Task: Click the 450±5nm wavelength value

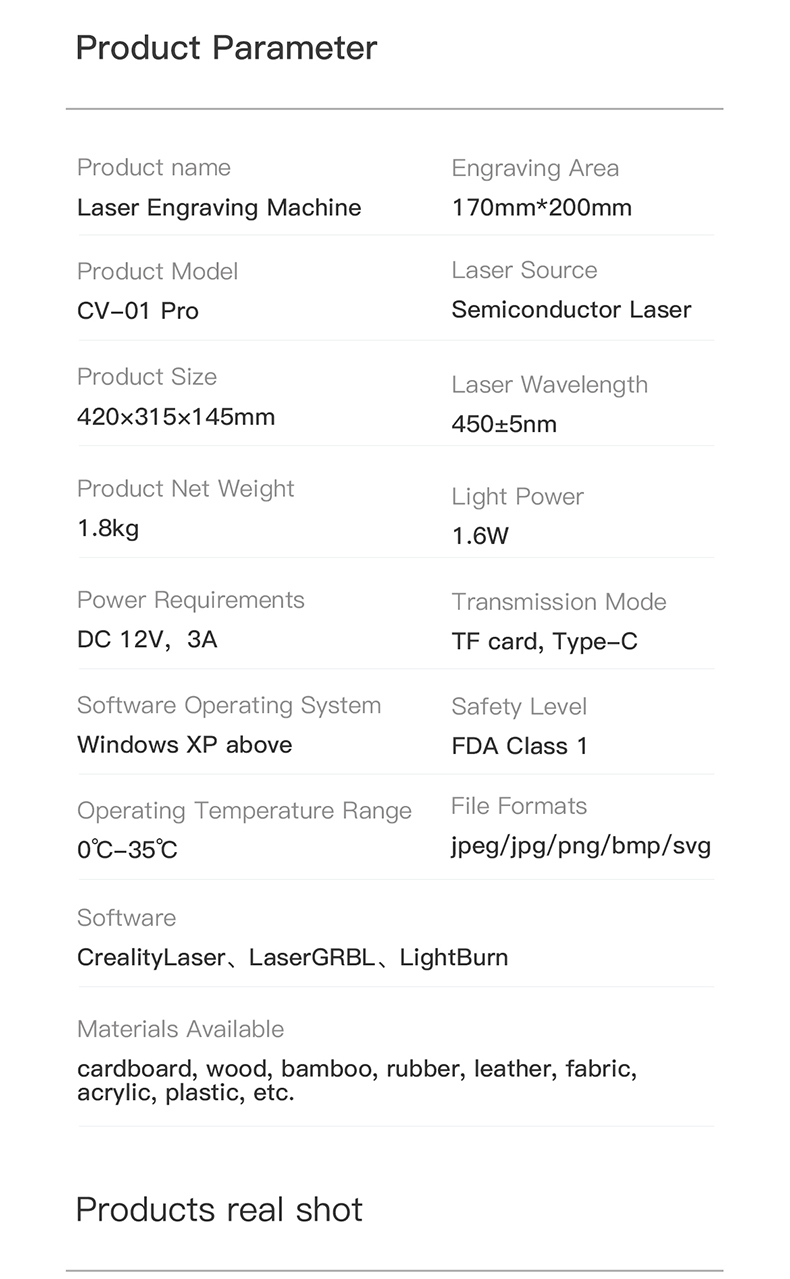Action: [x=504, y=424]
